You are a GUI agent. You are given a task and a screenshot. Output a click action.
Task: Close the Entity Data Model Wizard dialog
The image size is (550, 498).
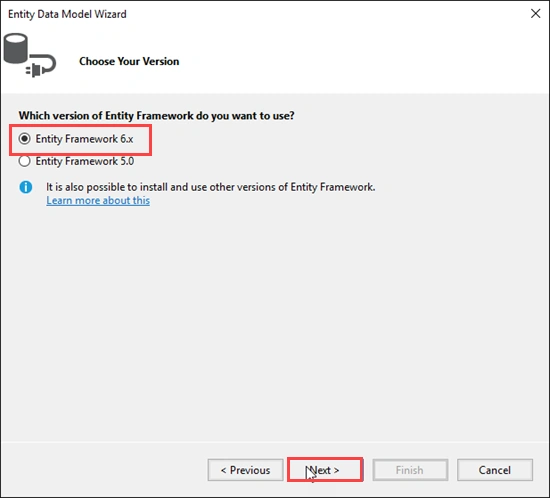535,14
